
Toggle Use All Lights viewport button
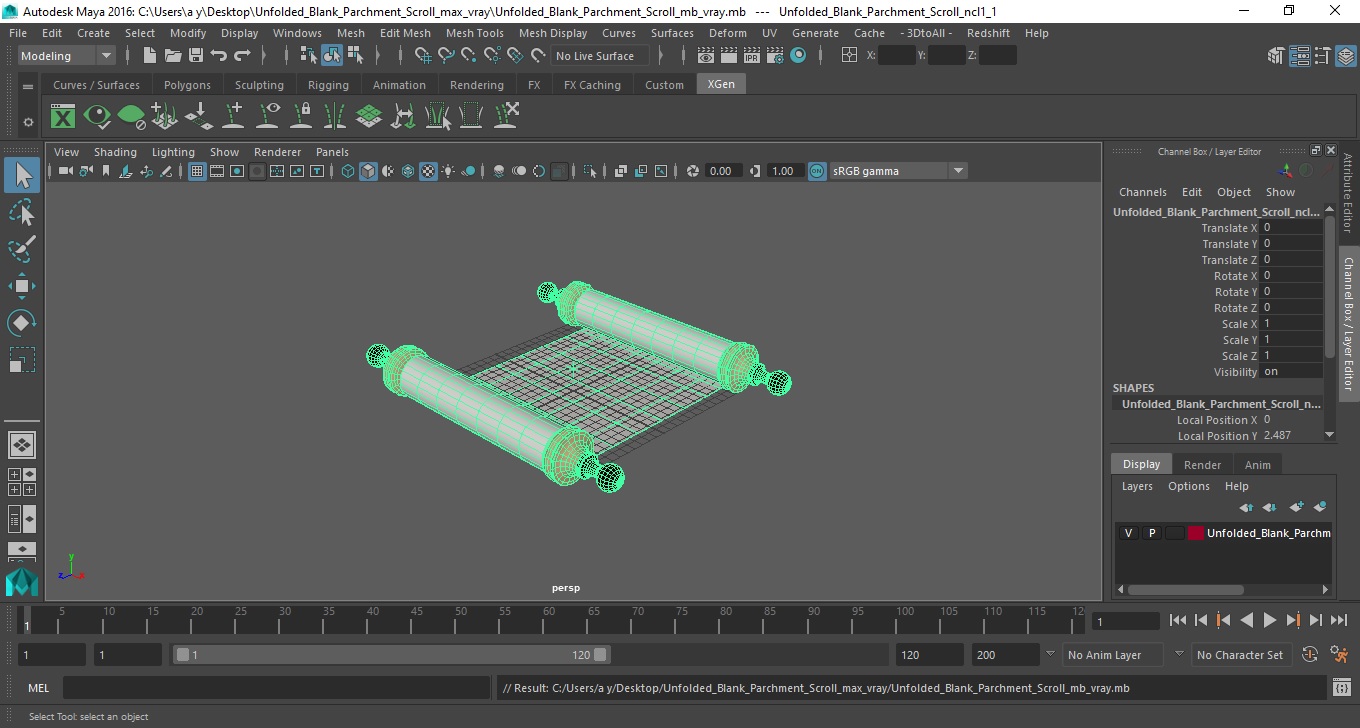pyautogui.click(x=448, y=171)
